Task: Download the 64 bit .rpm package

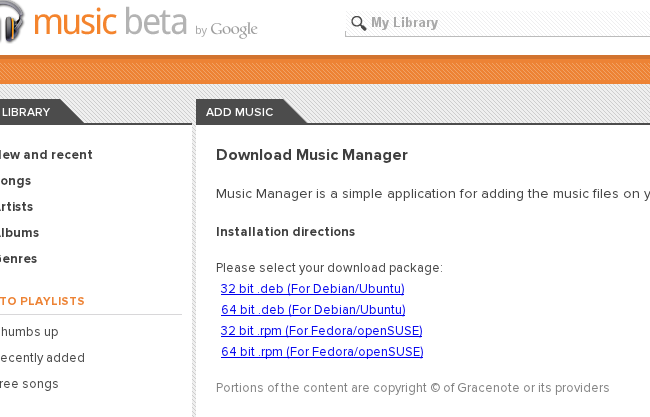Action: 322,352
